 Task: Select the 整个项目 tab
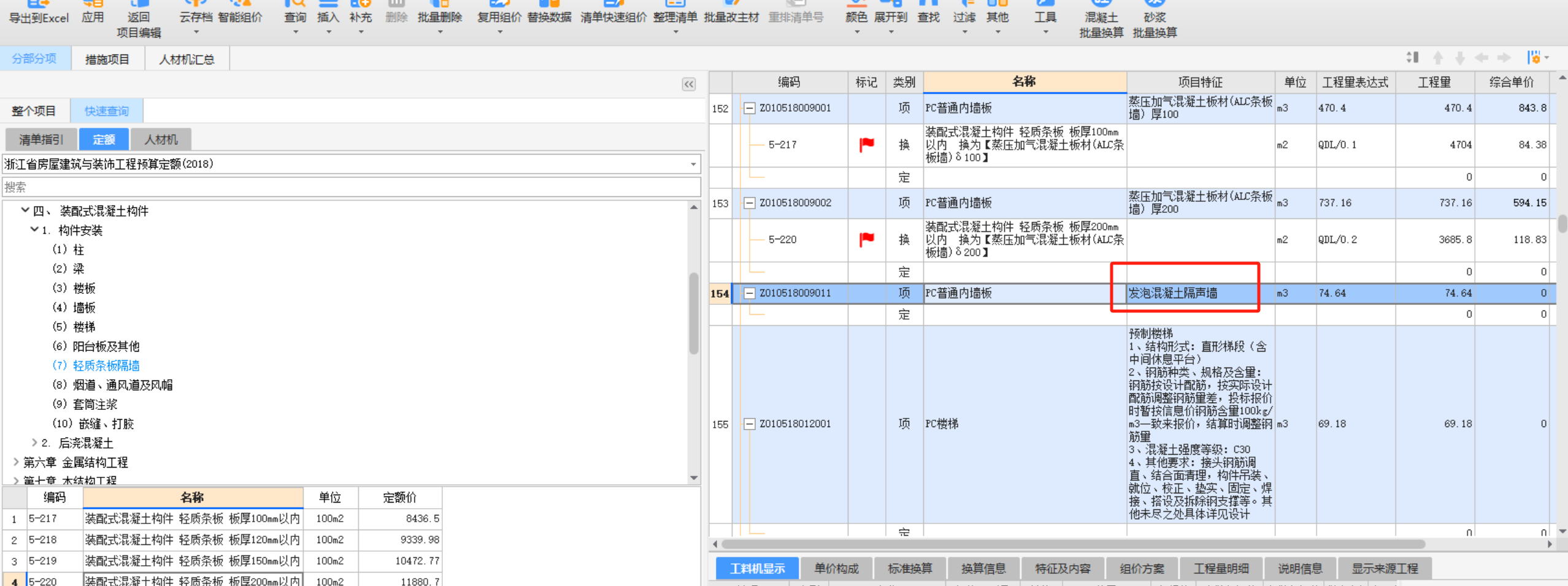pyautogui.click(x=34, y=111)
